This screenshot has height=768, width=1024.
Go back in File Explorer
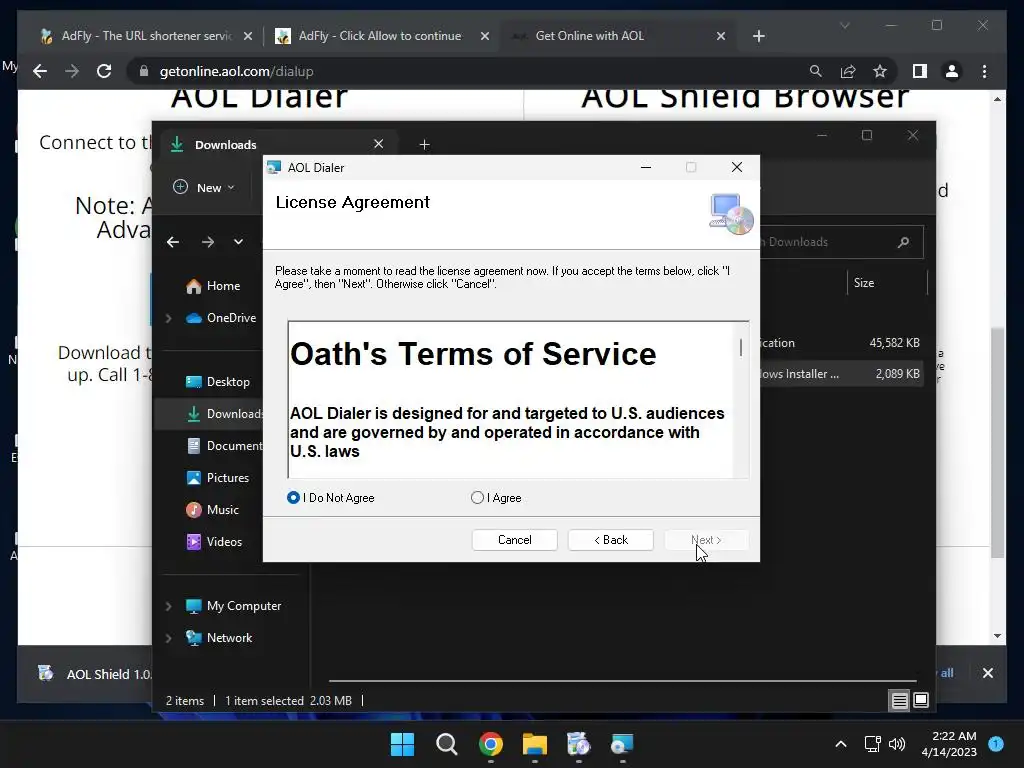point(173,242)
